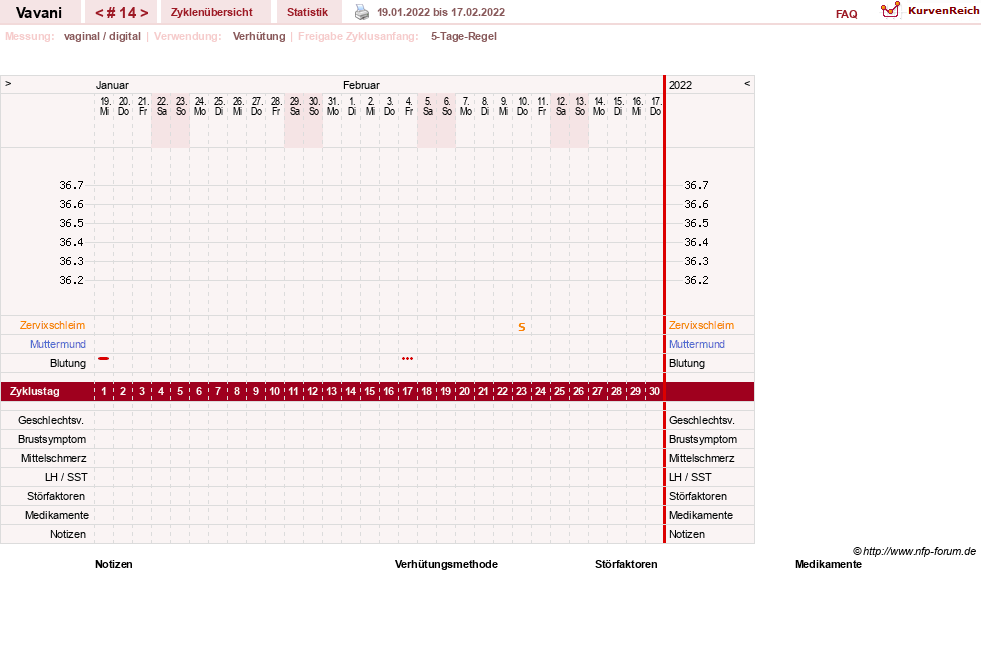Screen dimensions: 981x663
Task: Click the right-side Muttermund label
Action: pyautogui.click(x=696, y=344)
